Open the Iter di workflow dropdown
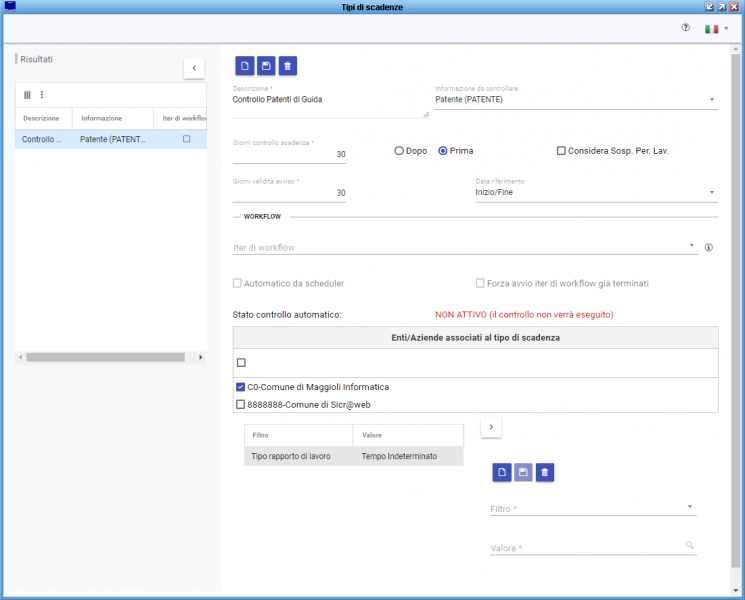Image resolution: width=745 pixels, height=600 pixels. [x=691, y=246]
